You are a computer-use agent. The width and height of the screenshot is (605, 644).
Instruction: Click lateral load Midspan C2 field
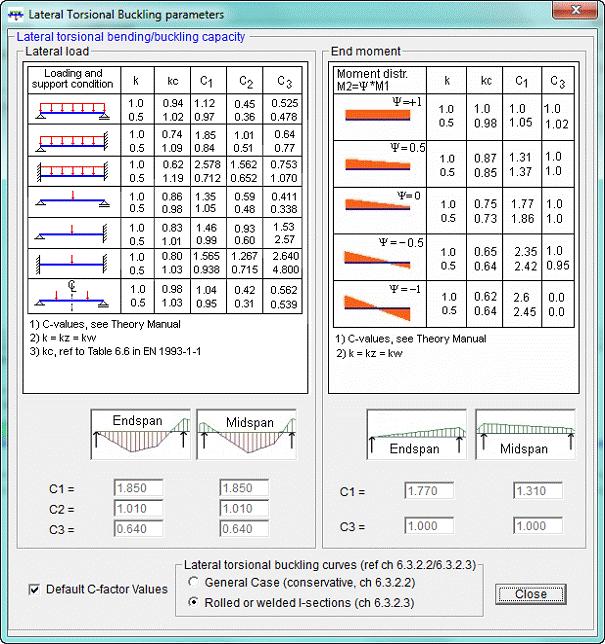point(244,508)
